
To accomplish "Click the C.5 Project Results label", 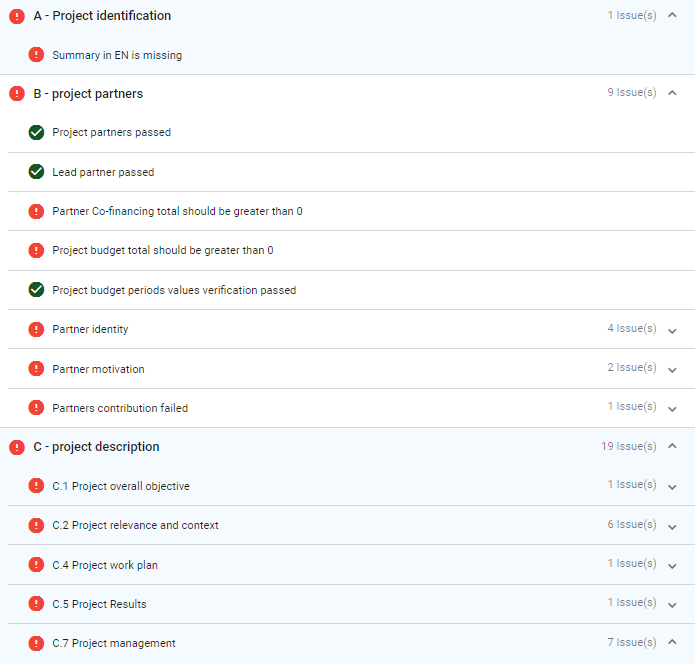I will tap(99, 604).
